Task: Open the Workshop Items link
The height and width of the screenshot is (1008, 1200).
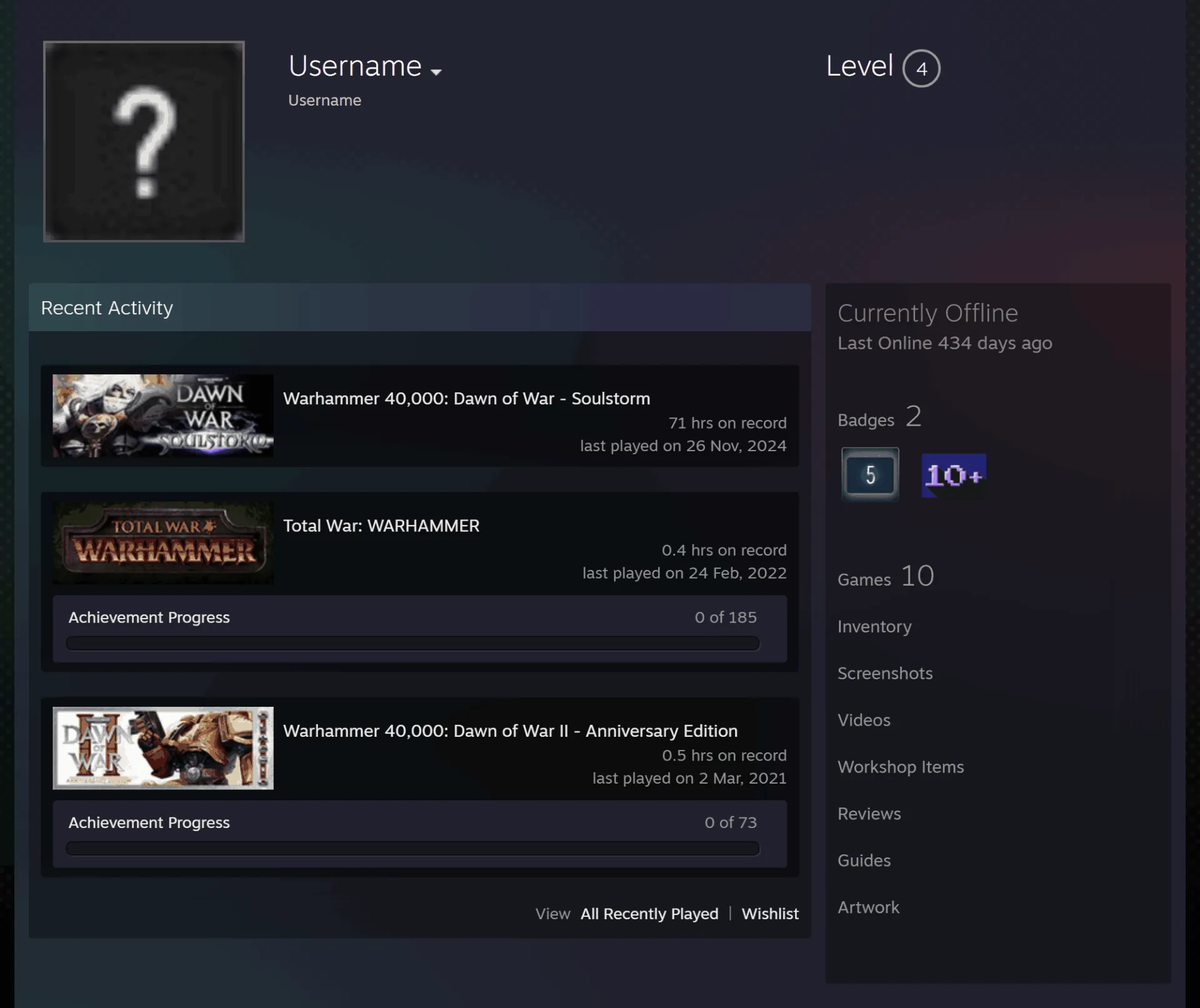Action: click(901, 767)
